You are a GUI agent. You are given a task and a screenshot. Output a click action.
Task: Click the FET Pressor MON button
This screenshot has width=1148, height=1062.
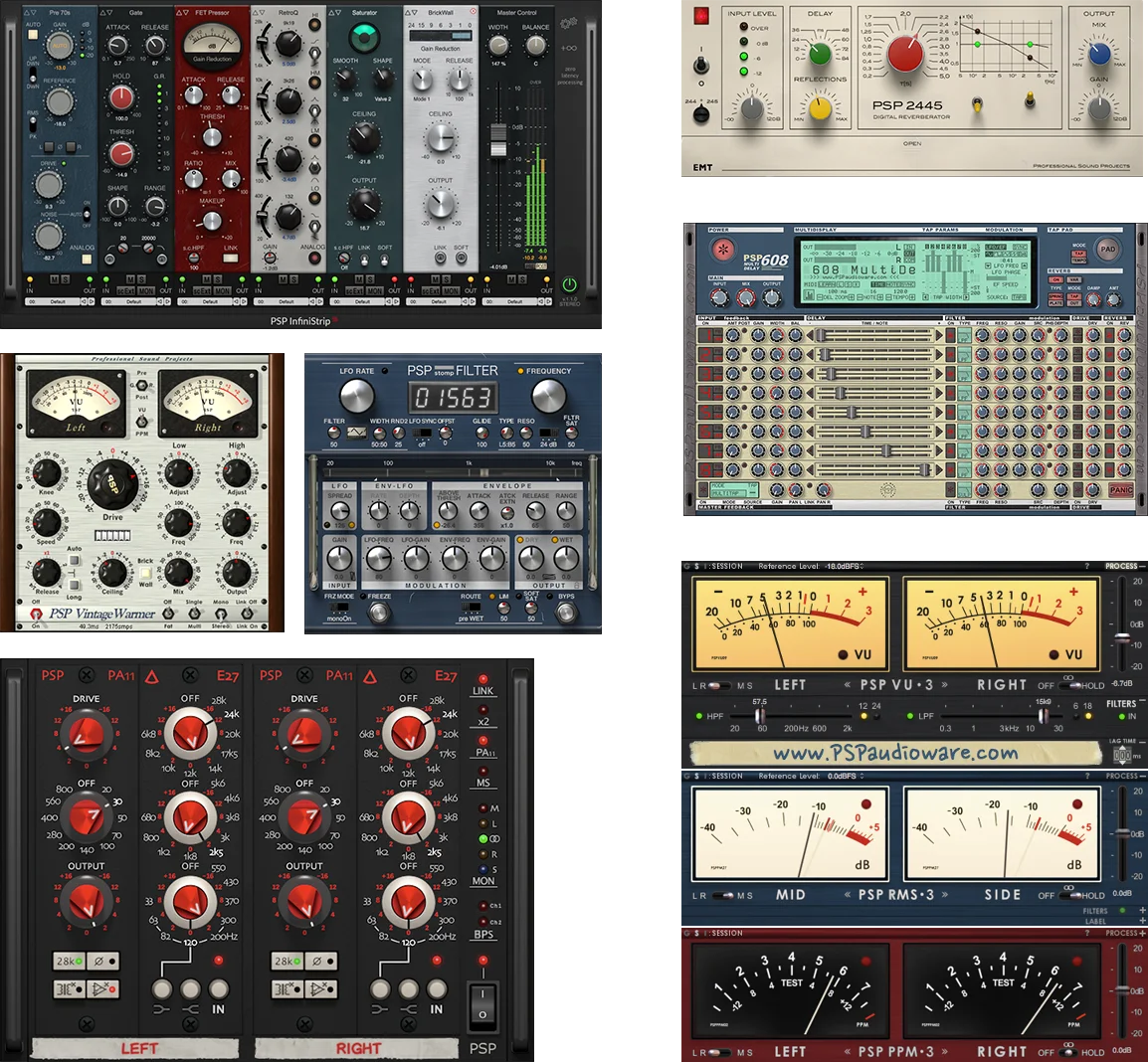point(223,290)
